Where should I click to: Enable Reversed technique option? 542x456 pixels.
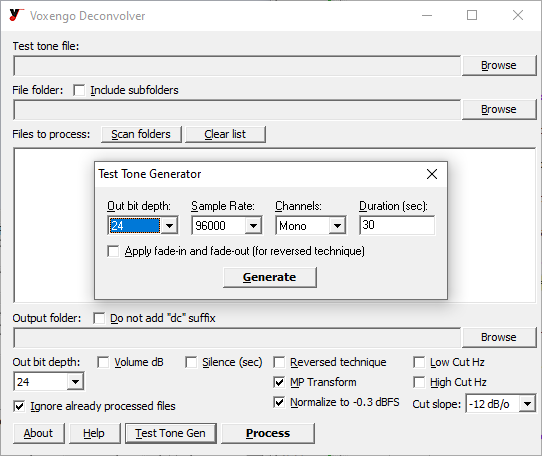point(279,363)
